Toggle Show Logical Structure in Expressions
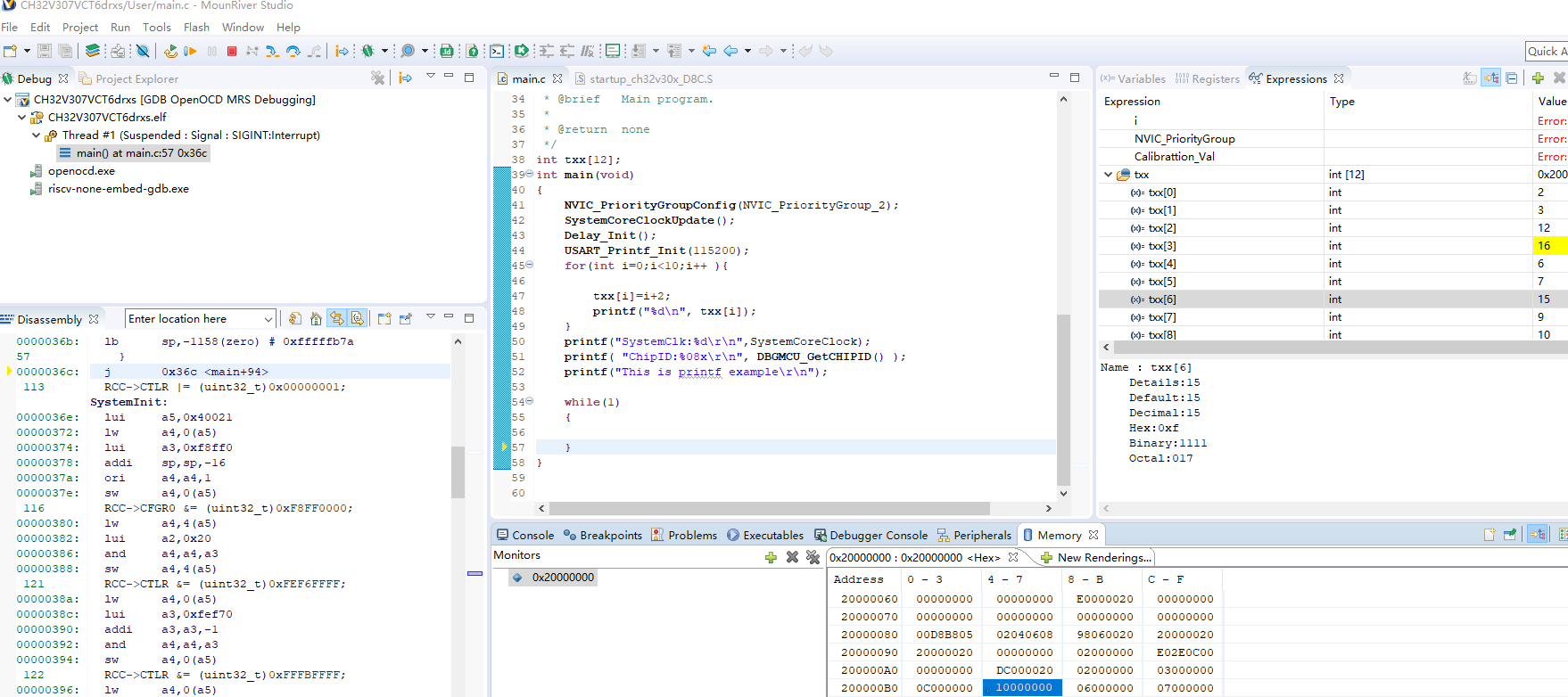The width and height of the screenshot is (1568, 697). tap(1491, 78)
